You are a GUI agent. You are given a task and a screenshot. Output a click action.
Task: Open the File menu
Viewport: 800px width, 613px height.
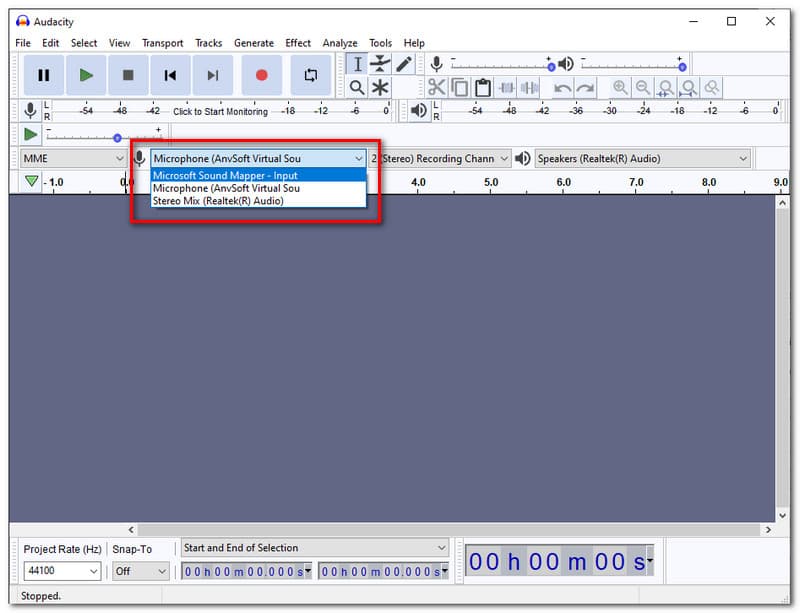tap(23, 43)
